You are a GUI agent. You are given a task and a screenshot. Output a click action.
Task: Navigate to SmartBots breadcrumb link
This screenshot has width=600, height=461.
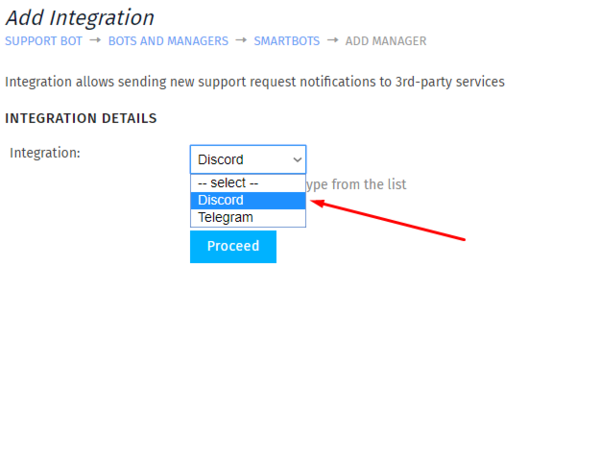click(287, 41)
